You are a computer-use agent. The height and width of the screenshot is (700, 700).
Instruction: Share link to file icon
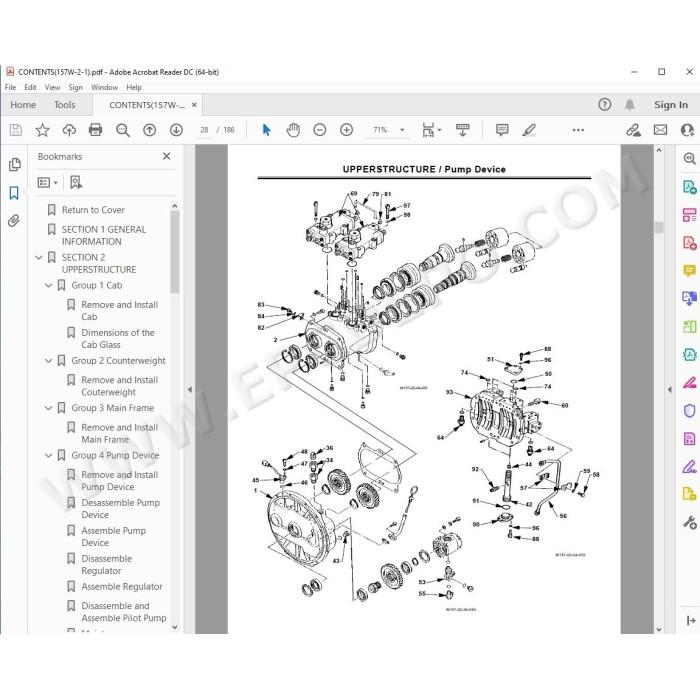coord(633,130)
